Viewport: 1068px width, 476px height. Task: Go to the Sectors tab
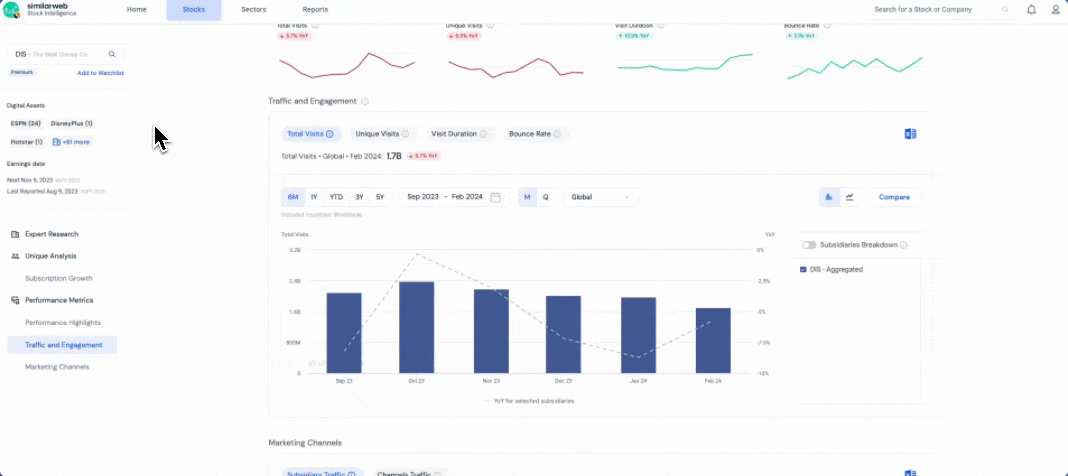click(x=254, y=9)
